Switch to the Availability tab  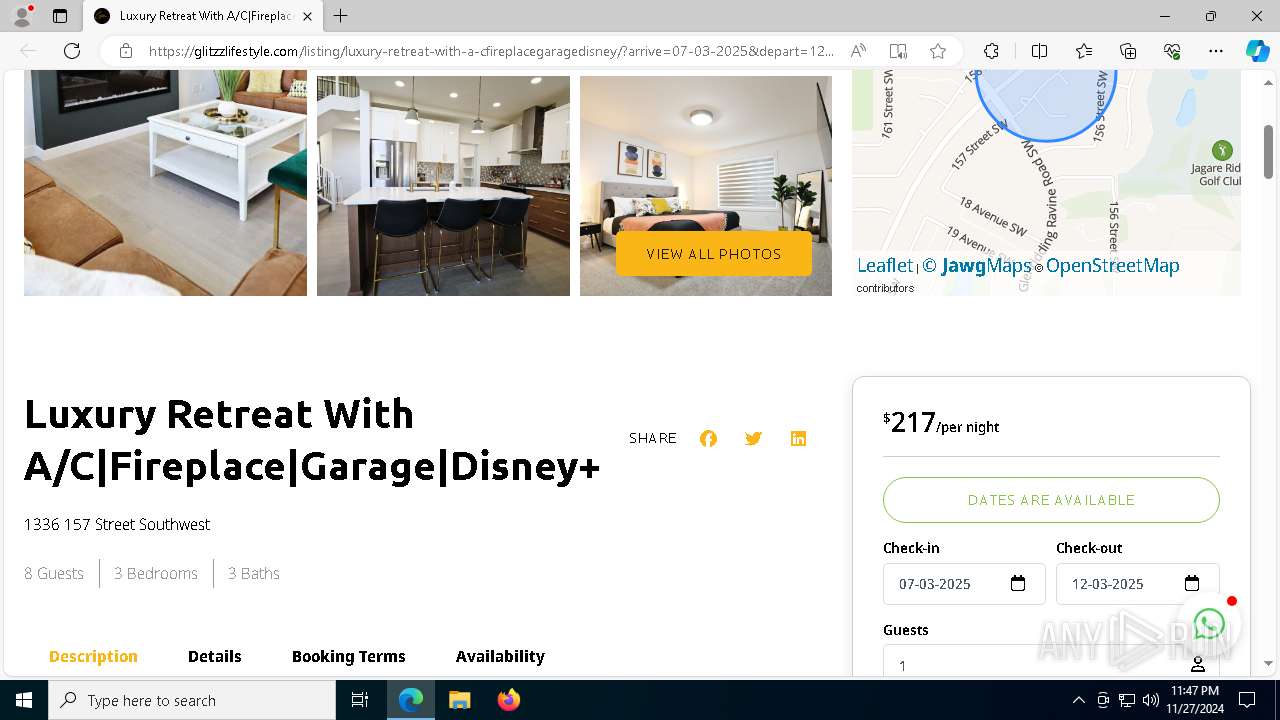tap(500, 656)
